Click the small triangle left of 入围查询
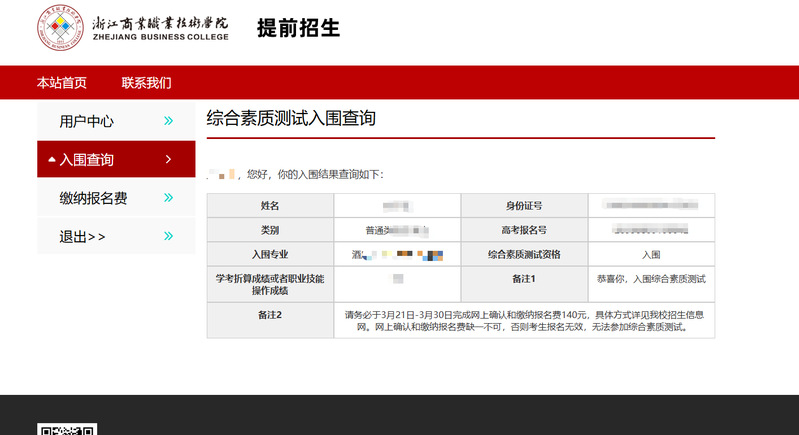 [x=51, y=159]
